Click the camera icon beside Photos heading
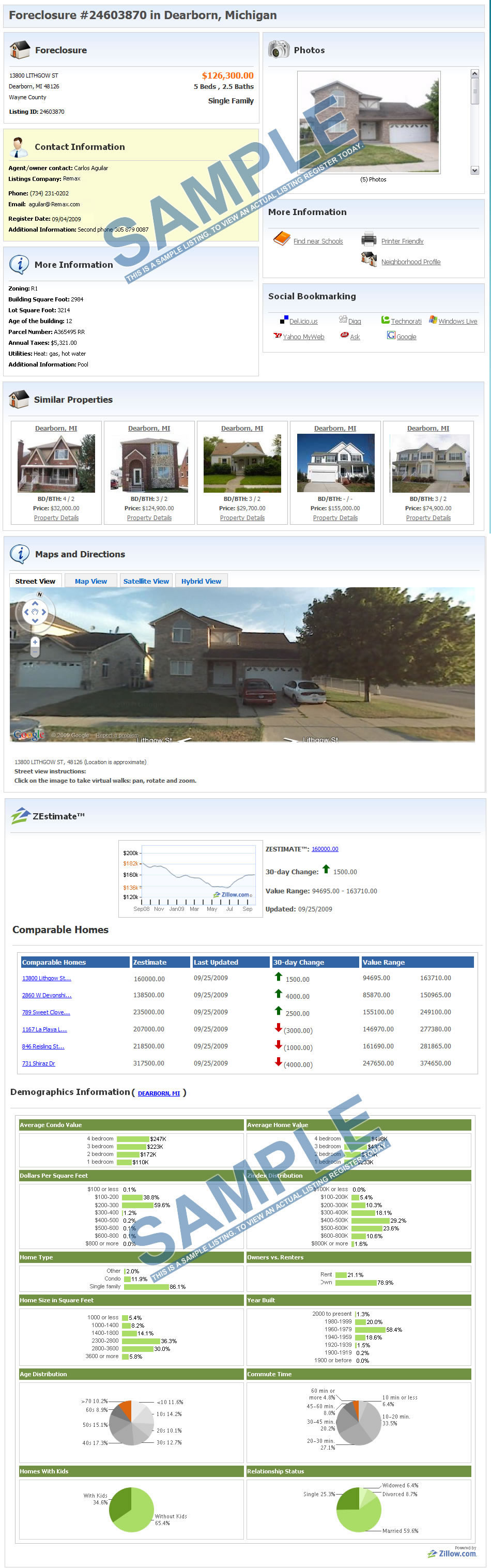491x1568 pixels. click(279, 49)
